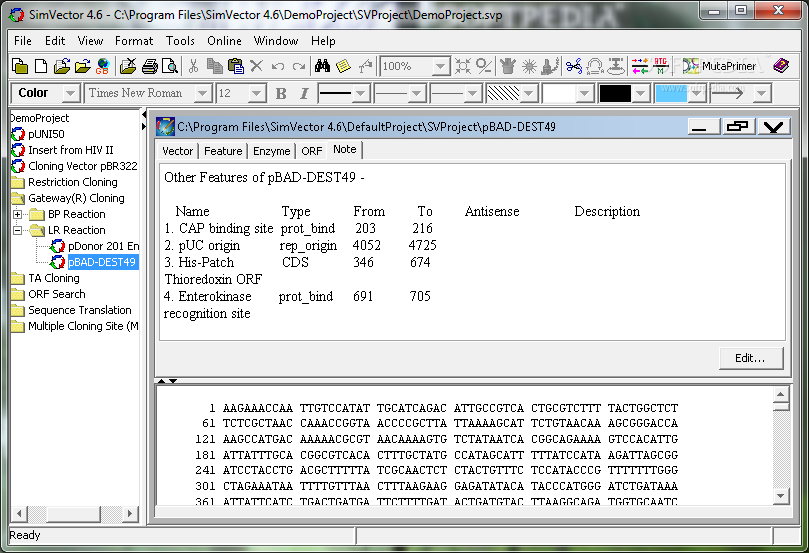Click the zoom fit-to-window arrows icon
Viewport: 809px width, 553px height.
(x=463, y=66)
